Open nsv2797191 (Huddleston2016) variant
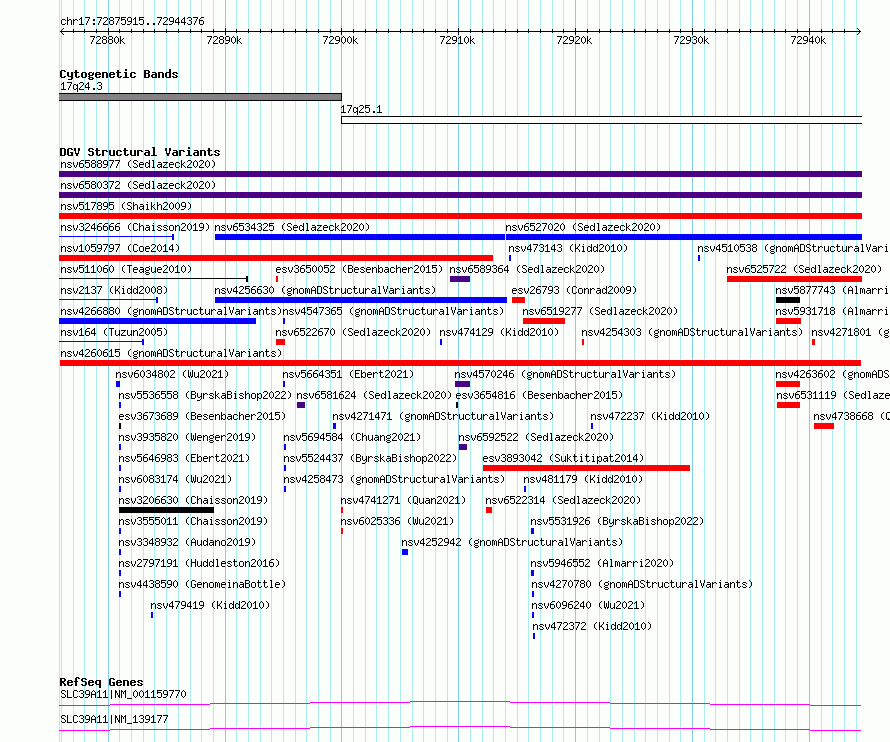Screen dimensions: 890x742 click(199, 563)
